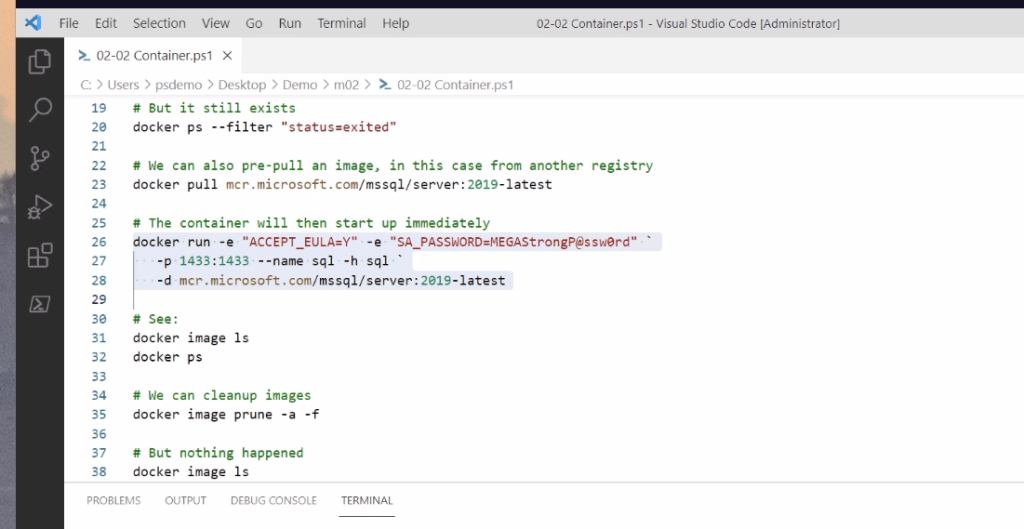Click the Desktop breadcrumb segment
The height and width of the screenshot is (529, 1024).
tap(242, 84)
